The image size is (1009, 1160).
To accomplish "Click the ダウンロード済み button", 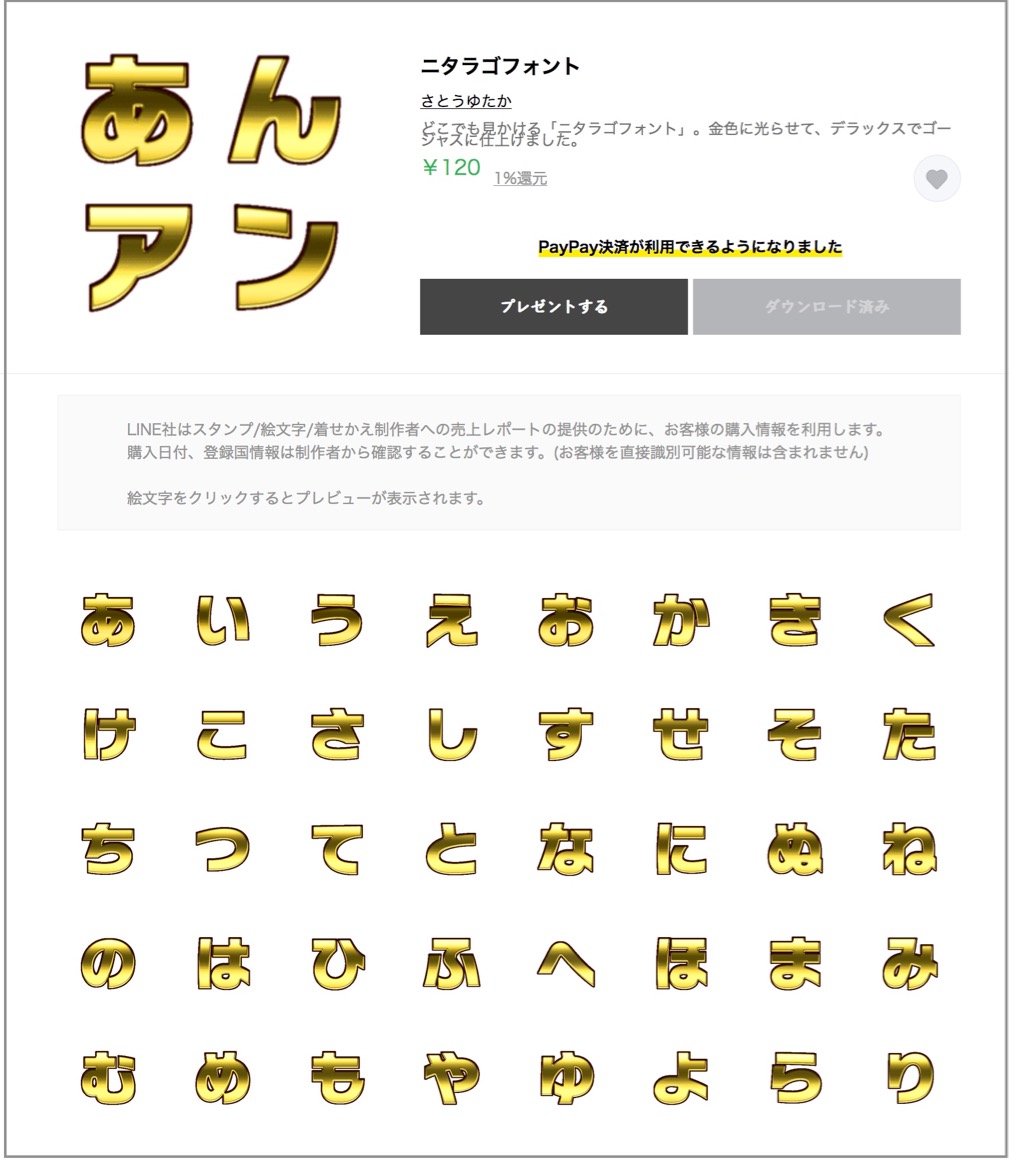I will (826, 306).
